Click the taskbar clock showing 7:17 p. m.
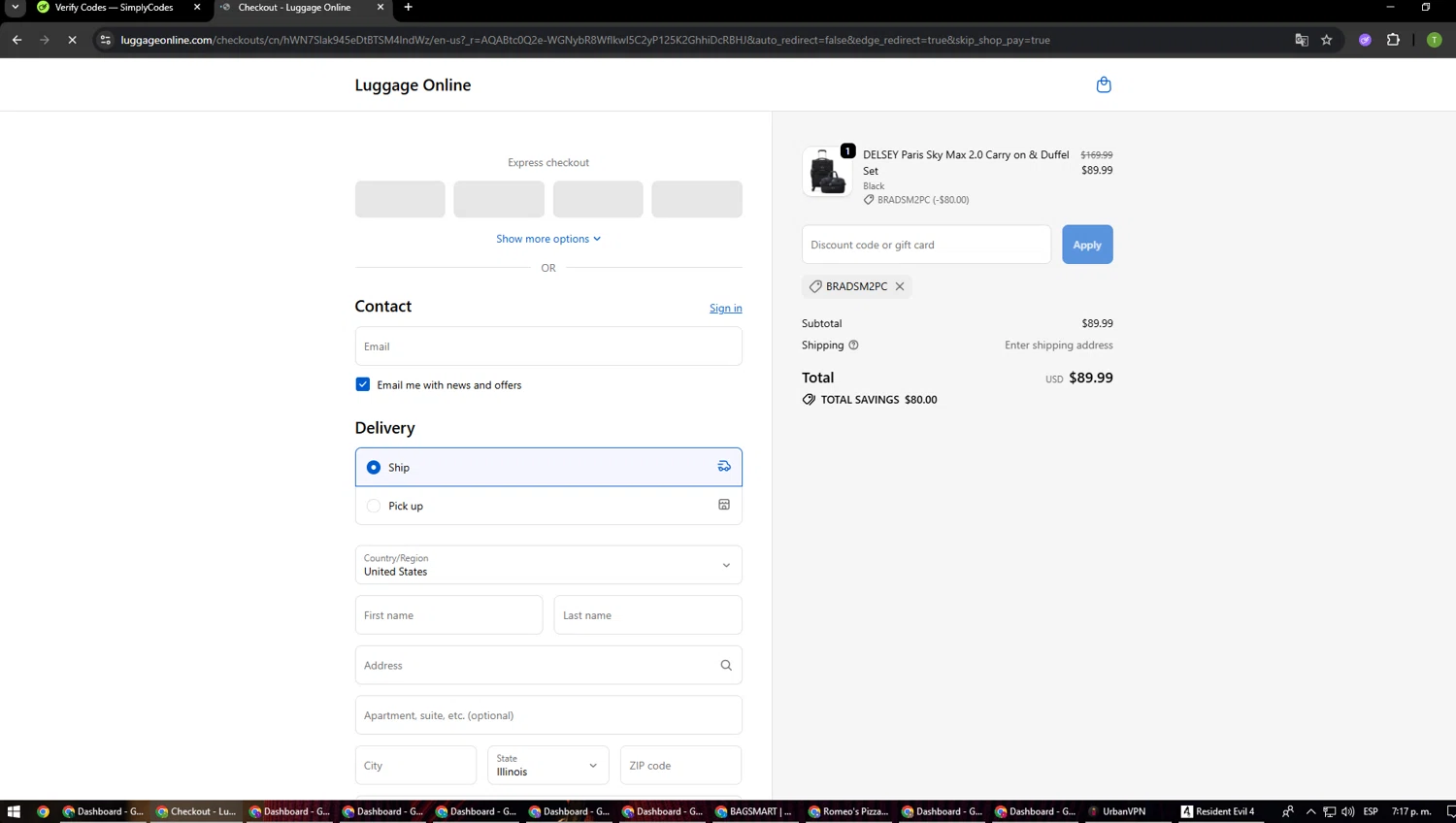Viewport: 1456px width, 823px height. (1411, 811)
